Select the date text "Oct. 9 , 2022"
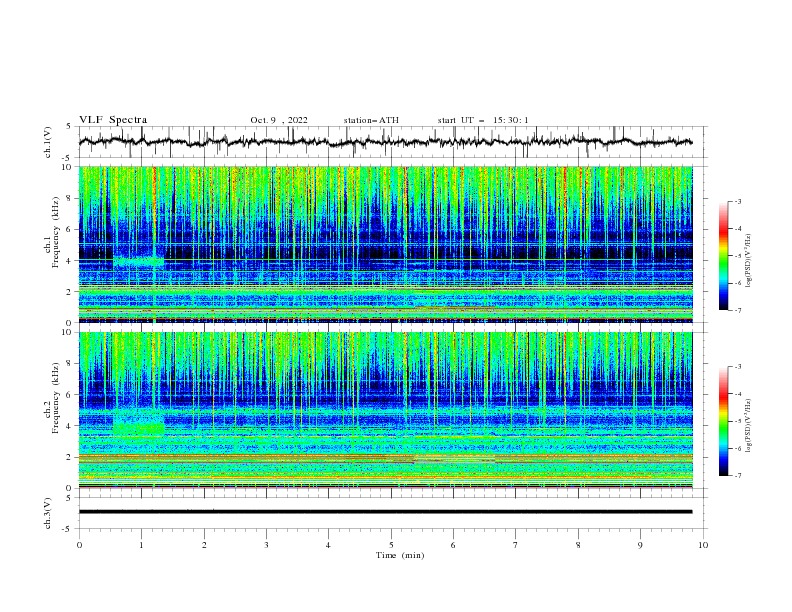The image size is (792, 612). click(279, 120)
